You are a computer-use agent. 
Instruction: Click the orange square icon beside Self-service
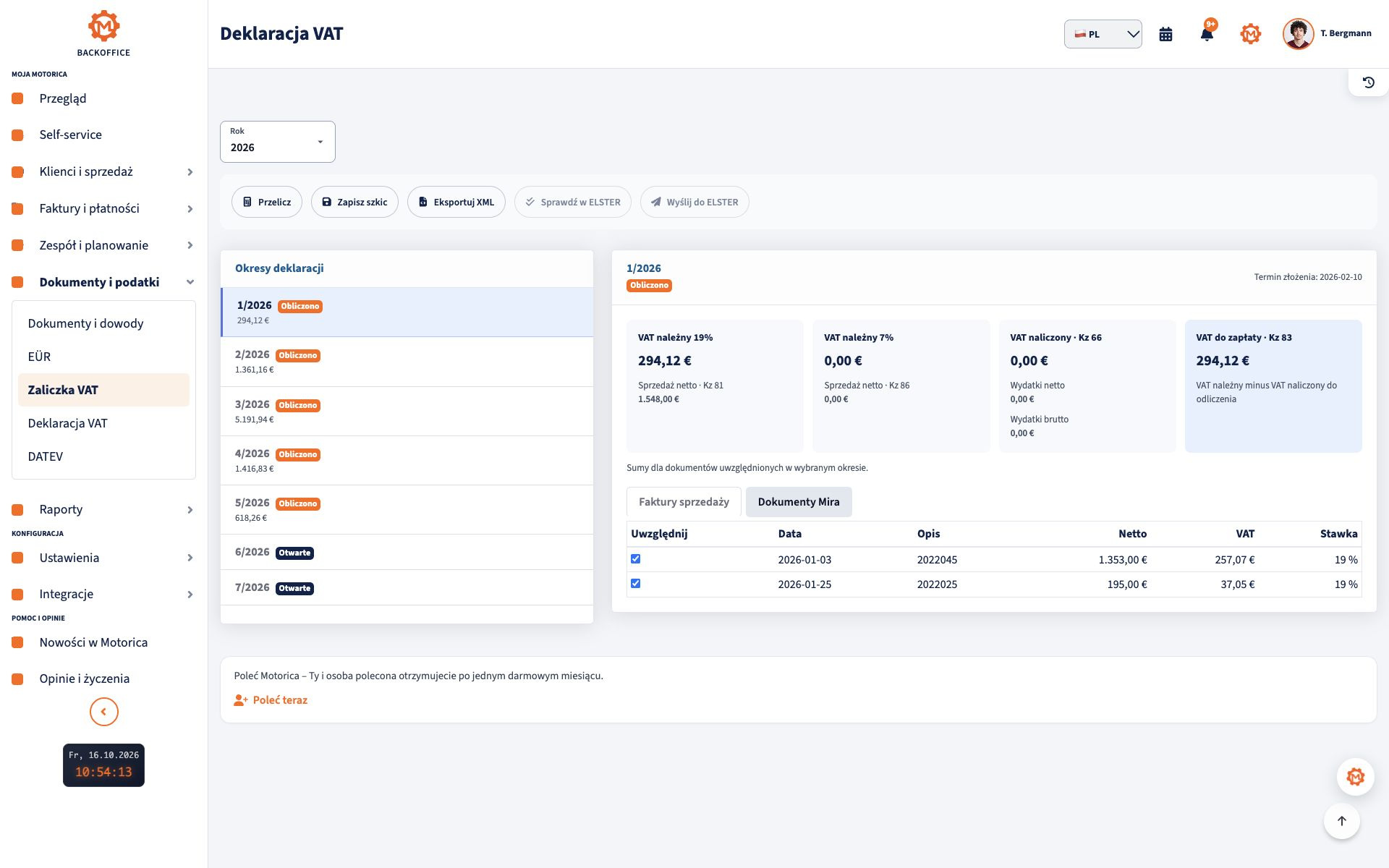pyautogui.click(x=18, y=135)
